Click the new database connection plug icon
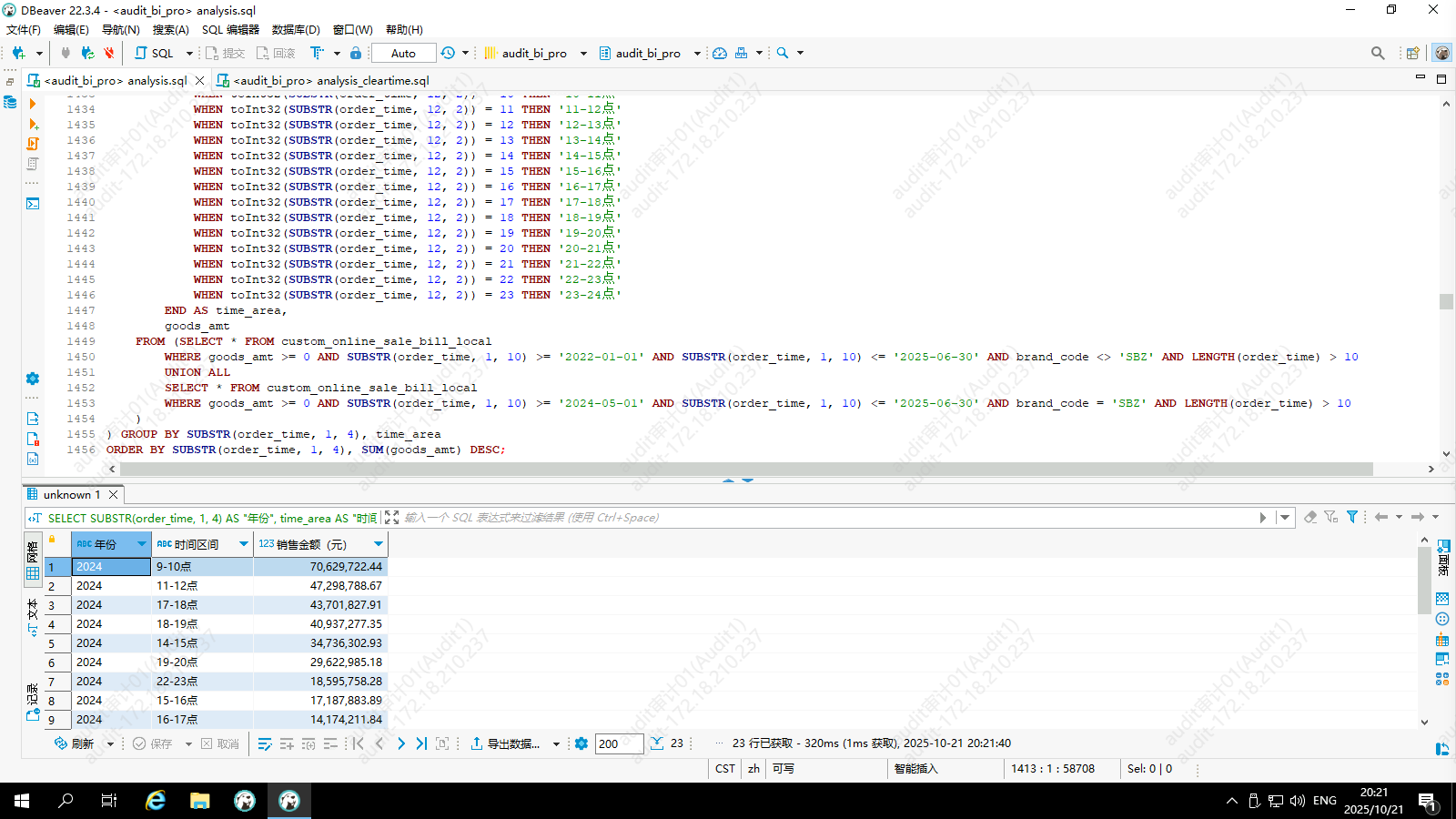This screenshot has height=819, width=1456. click(18, 53)
